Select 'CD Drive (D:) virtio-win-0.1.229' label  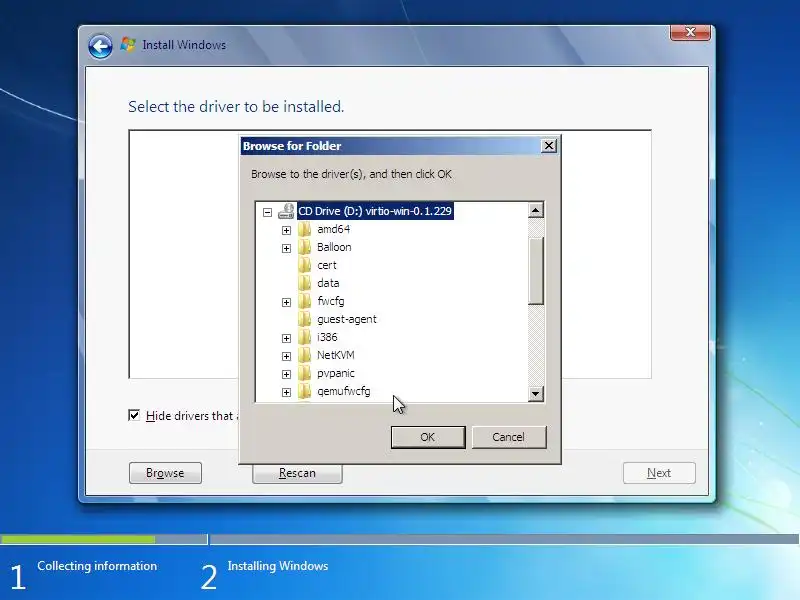(375, 211)
